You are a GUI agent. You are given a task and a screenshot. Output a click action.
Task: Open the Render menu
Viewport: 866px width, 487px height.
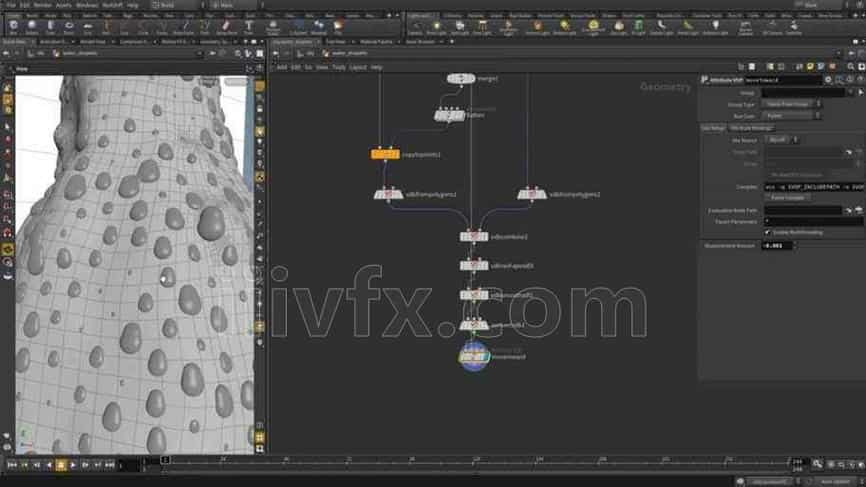(43, 4)
